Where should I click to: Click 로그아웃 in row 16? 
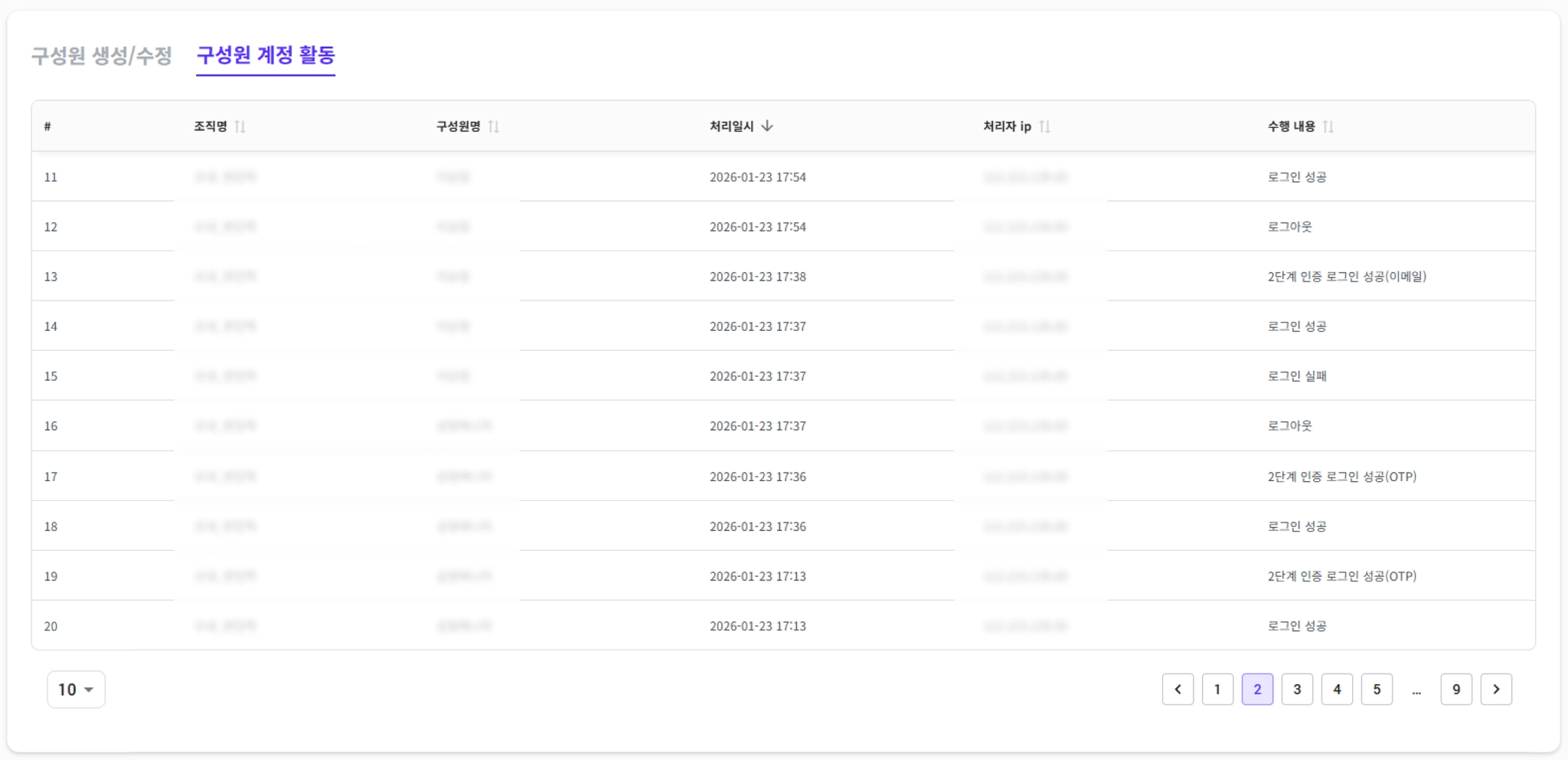coord(1290,426)
